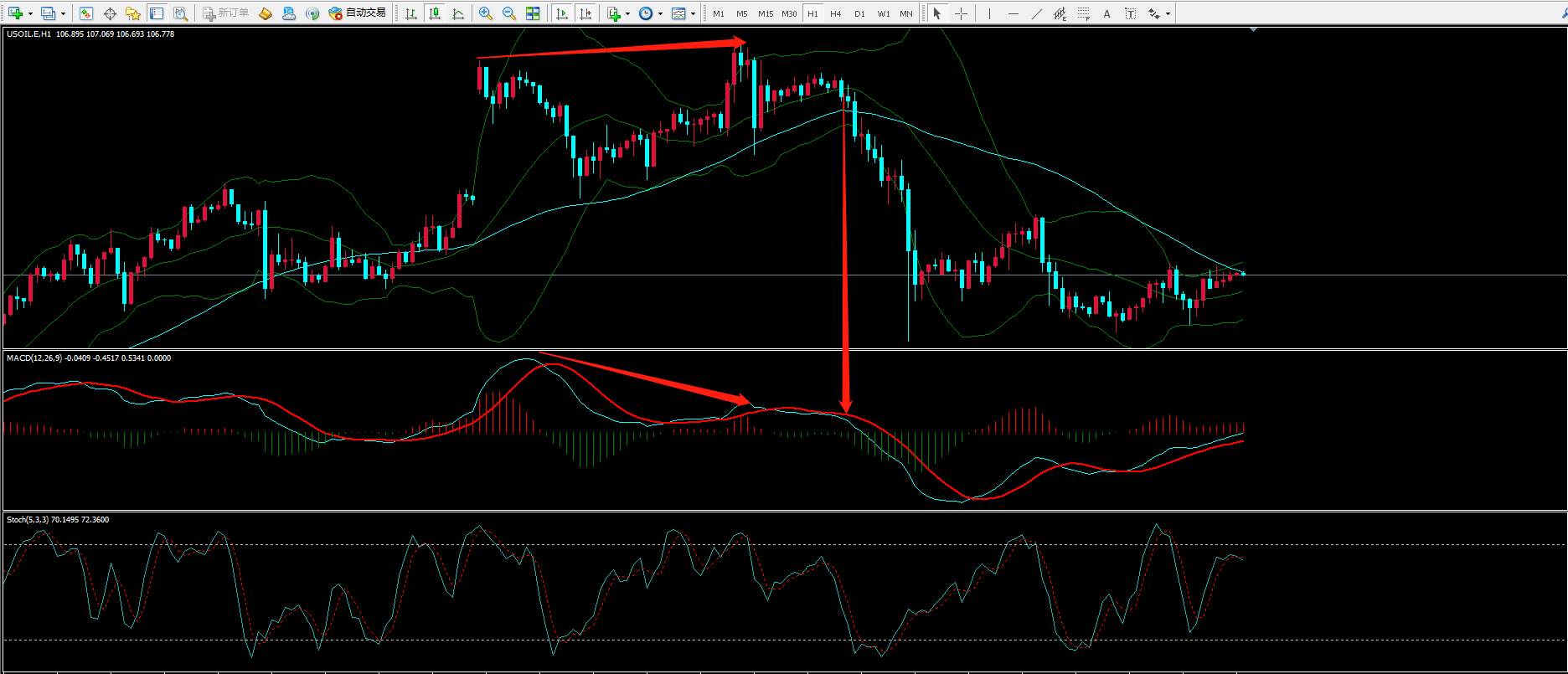Select the trendline drawing tool
The width and height of the screenshot is (1568, 674).
point(1037,13)
